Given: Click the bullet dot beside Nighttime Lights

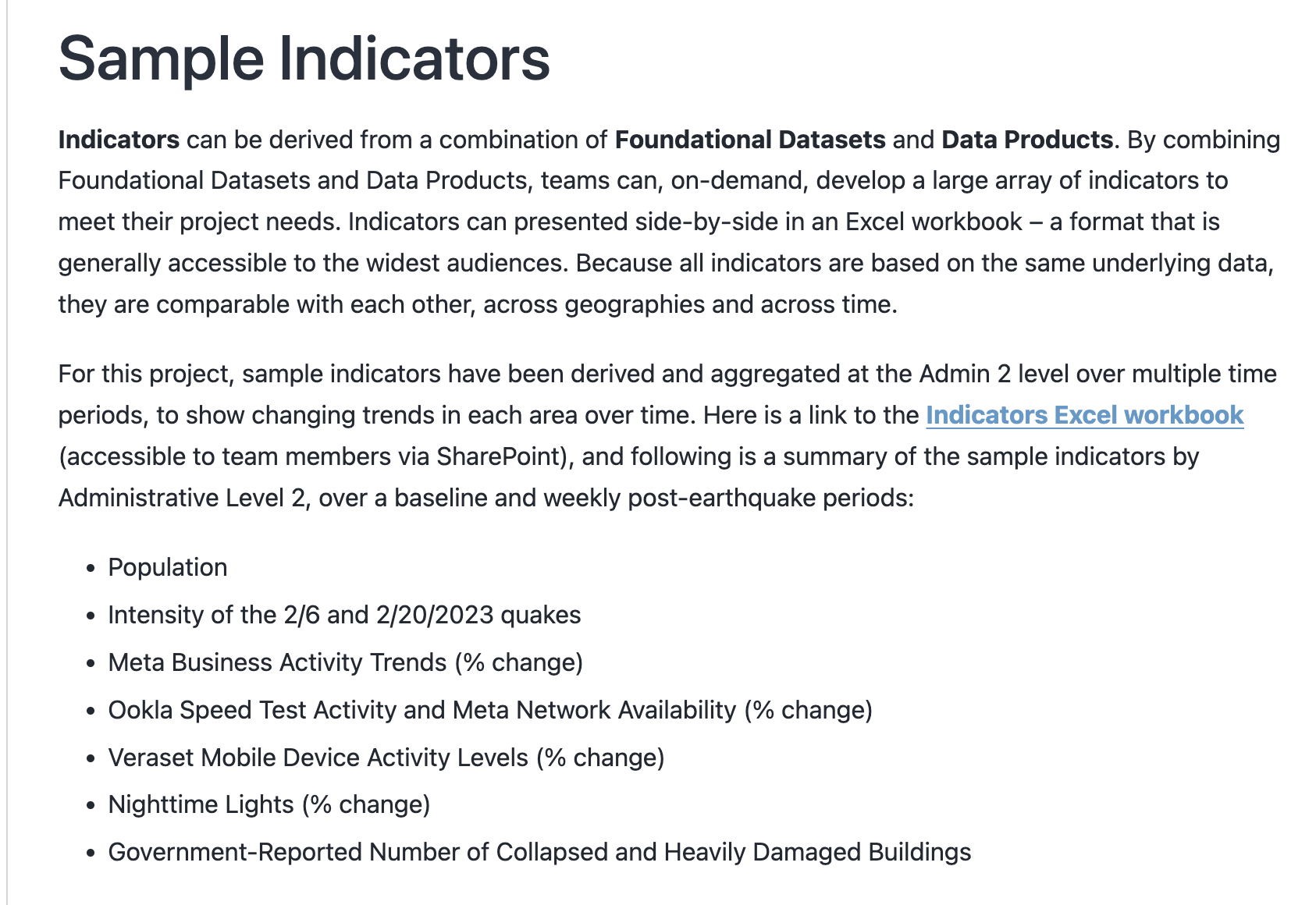Looking at the screenshot, I should click(x=92, y=805).
